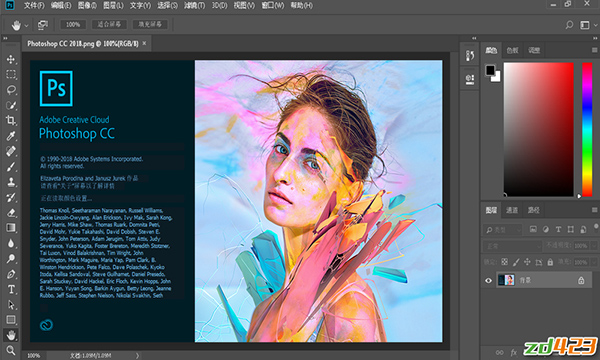Select the Pen tool

tap(11, 274)
